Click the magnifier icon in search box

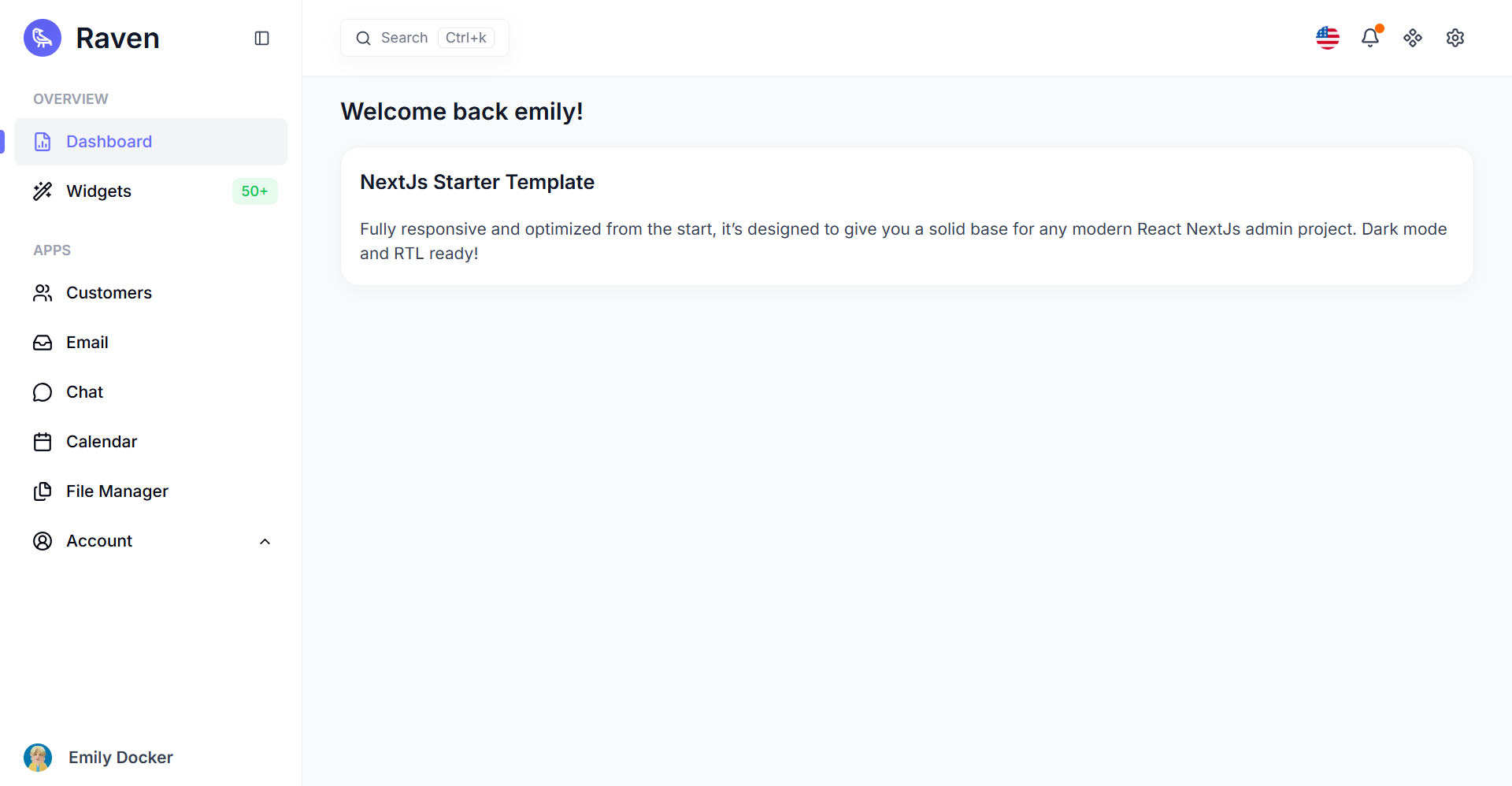[363, 38]
